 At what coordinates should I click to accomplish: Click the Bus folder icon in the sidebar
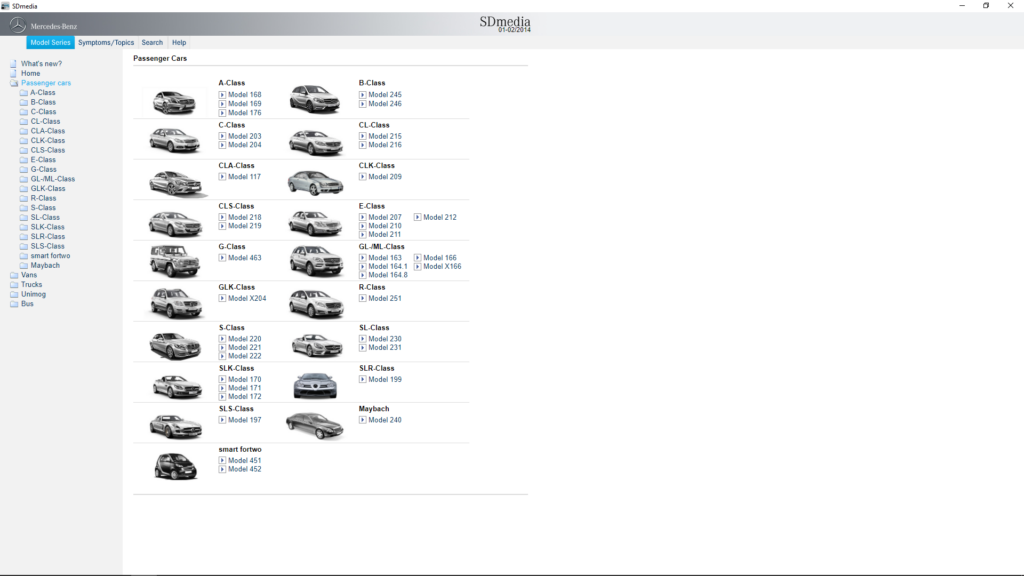[14, 303]
